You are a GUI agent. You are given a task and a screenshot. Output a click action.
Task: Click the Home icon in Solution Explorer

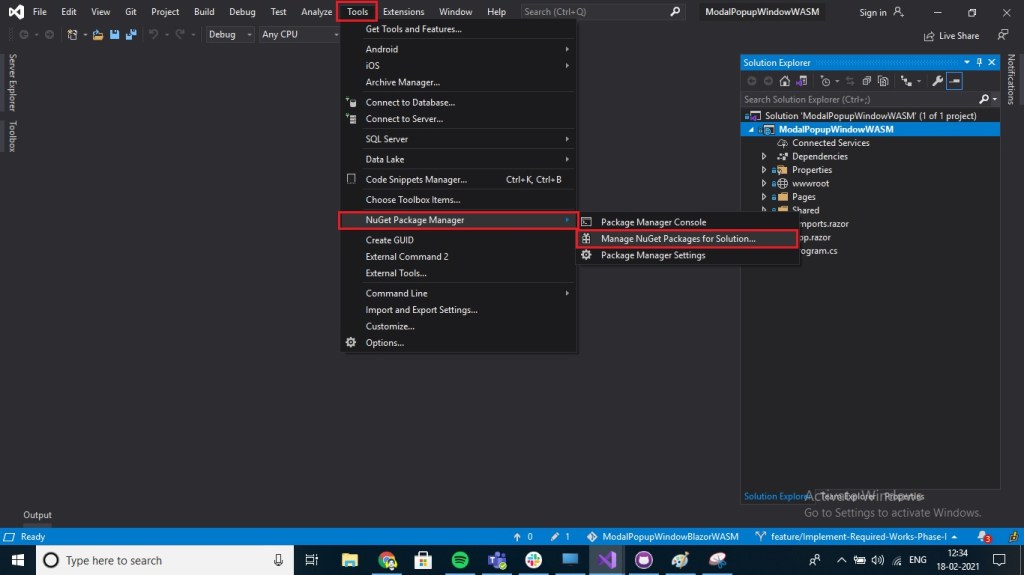pyautogui.click(x=785, y=81)
